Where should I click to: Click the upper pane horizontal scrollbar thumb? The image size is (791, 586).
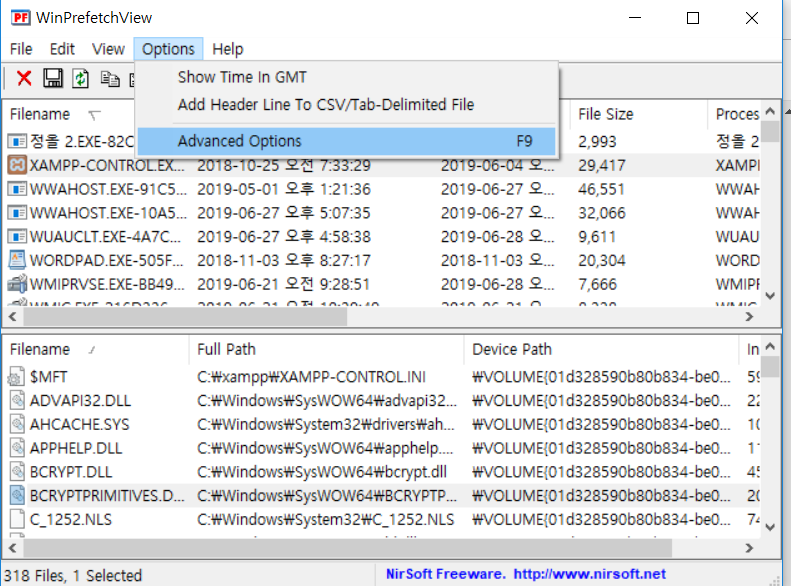click(x=185, y=317)
